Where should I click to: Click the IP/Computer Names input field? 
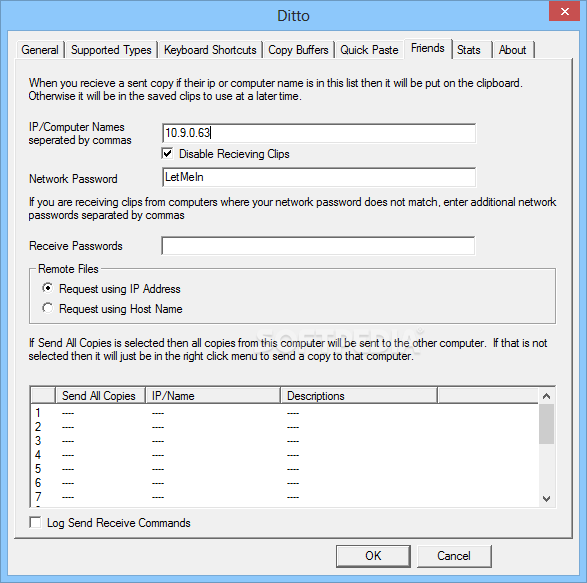(319, 133)
